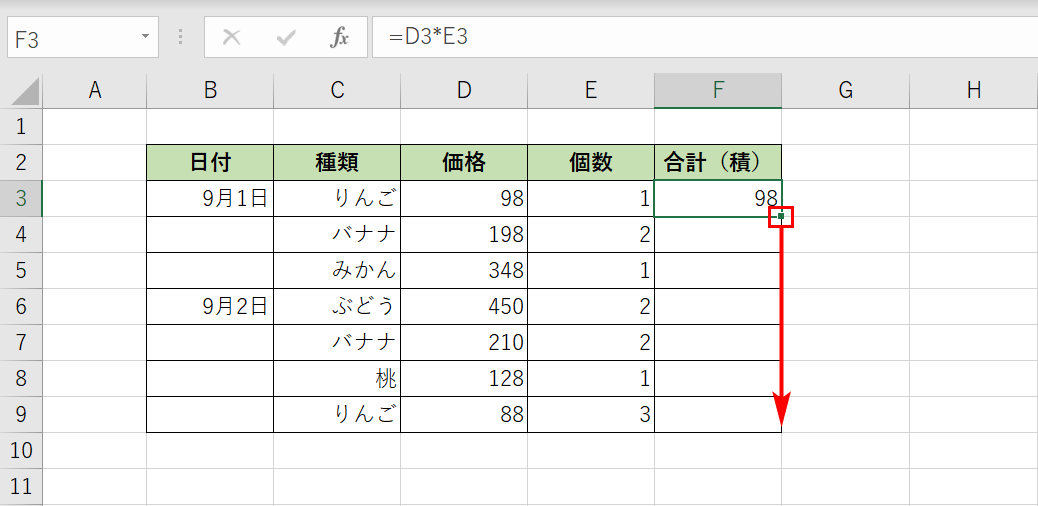Select the 桃 cell
The width and height of the screenshot is (1038, 506).
pos(337,378)
